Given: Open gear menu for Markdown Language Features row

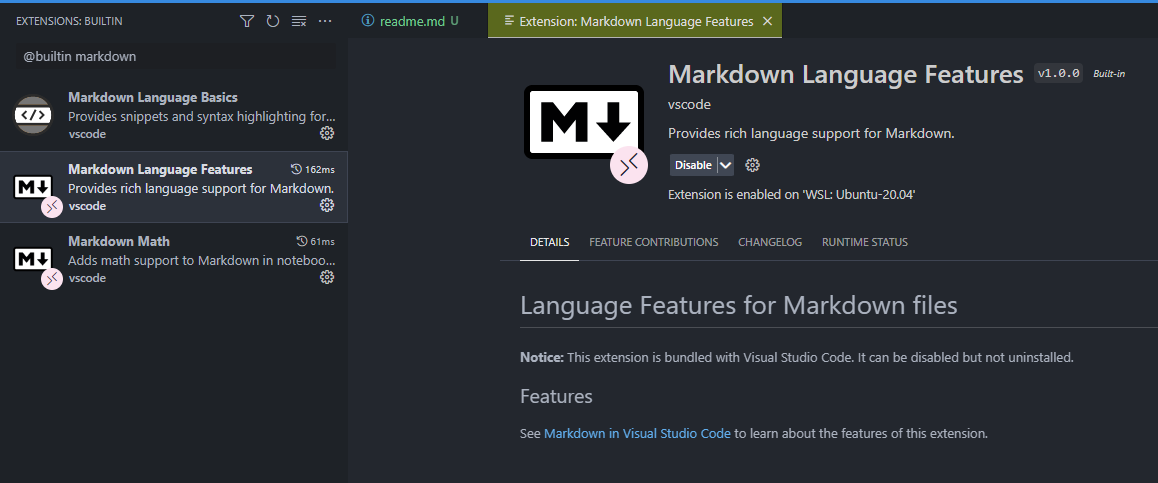Looking at the screenshot, I should click(x=326, y=205).
